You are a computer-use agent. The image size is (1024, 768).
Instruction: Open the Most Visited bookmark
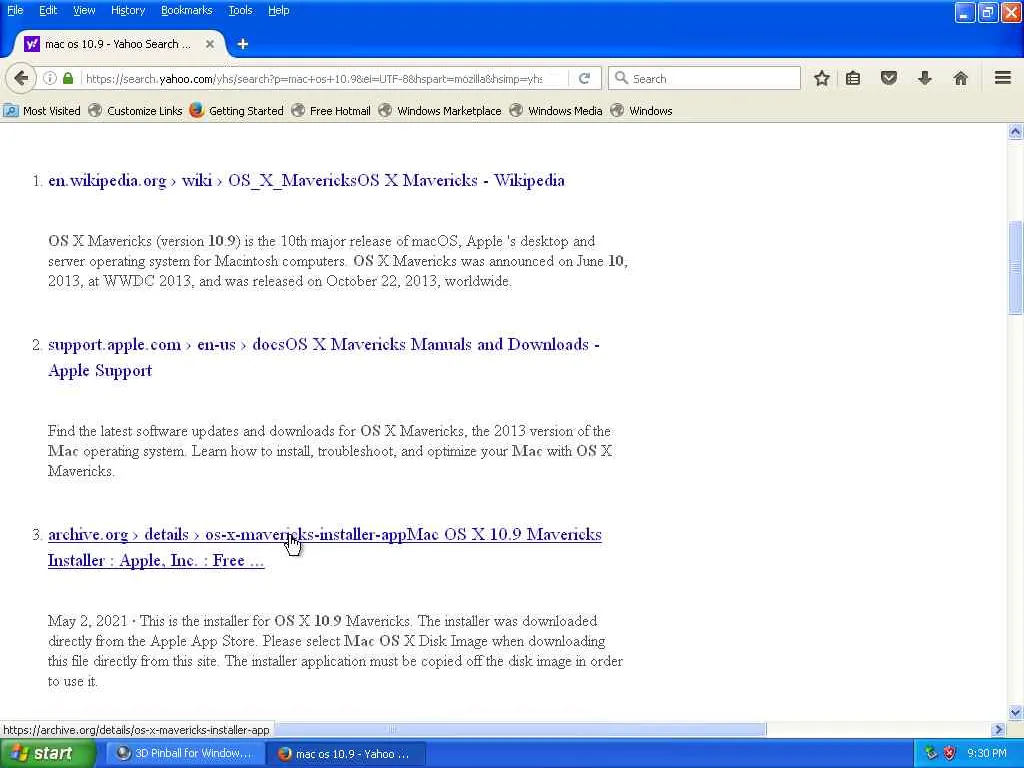pos(42,110)
